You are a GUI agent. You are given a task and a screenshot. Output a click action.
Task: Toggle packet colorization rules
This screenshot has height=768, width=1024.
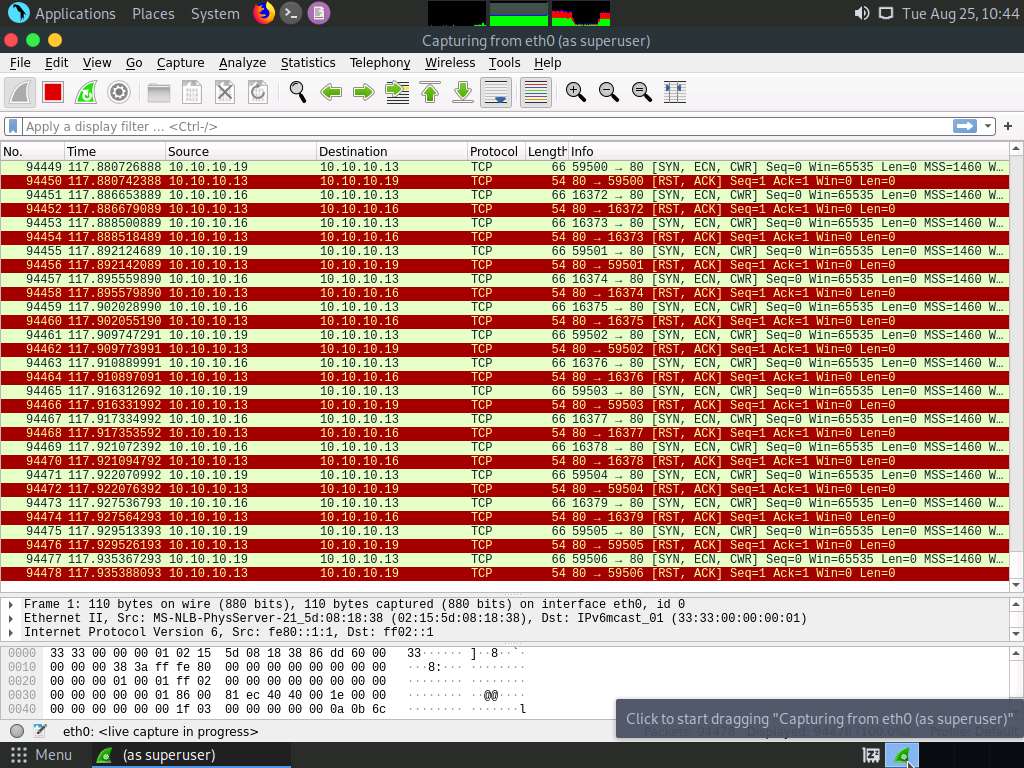pyautogui.click(x=536, y=92)
